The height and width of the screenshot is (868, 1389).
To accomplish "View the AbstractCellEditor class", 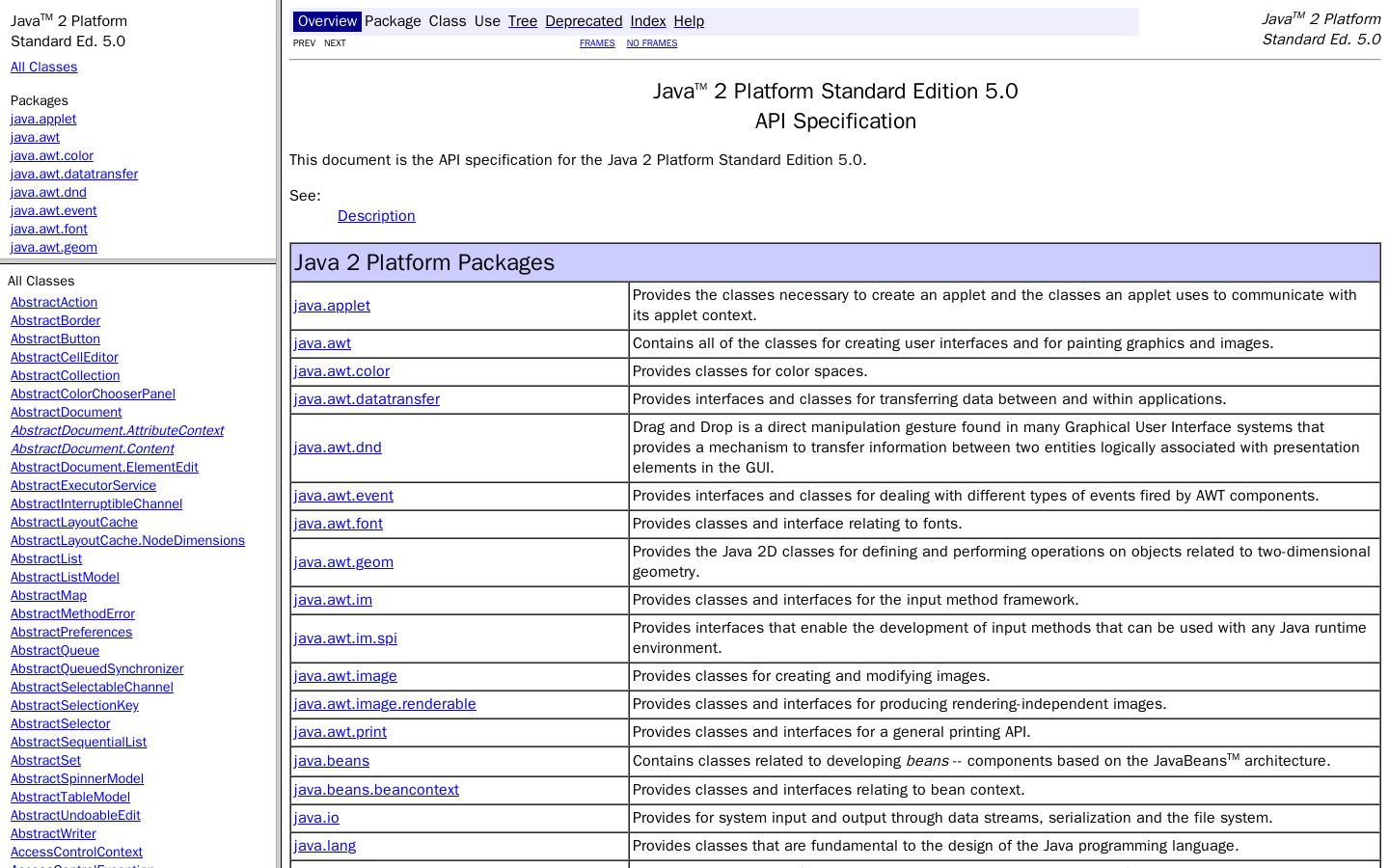I will [x=65, y=357].
